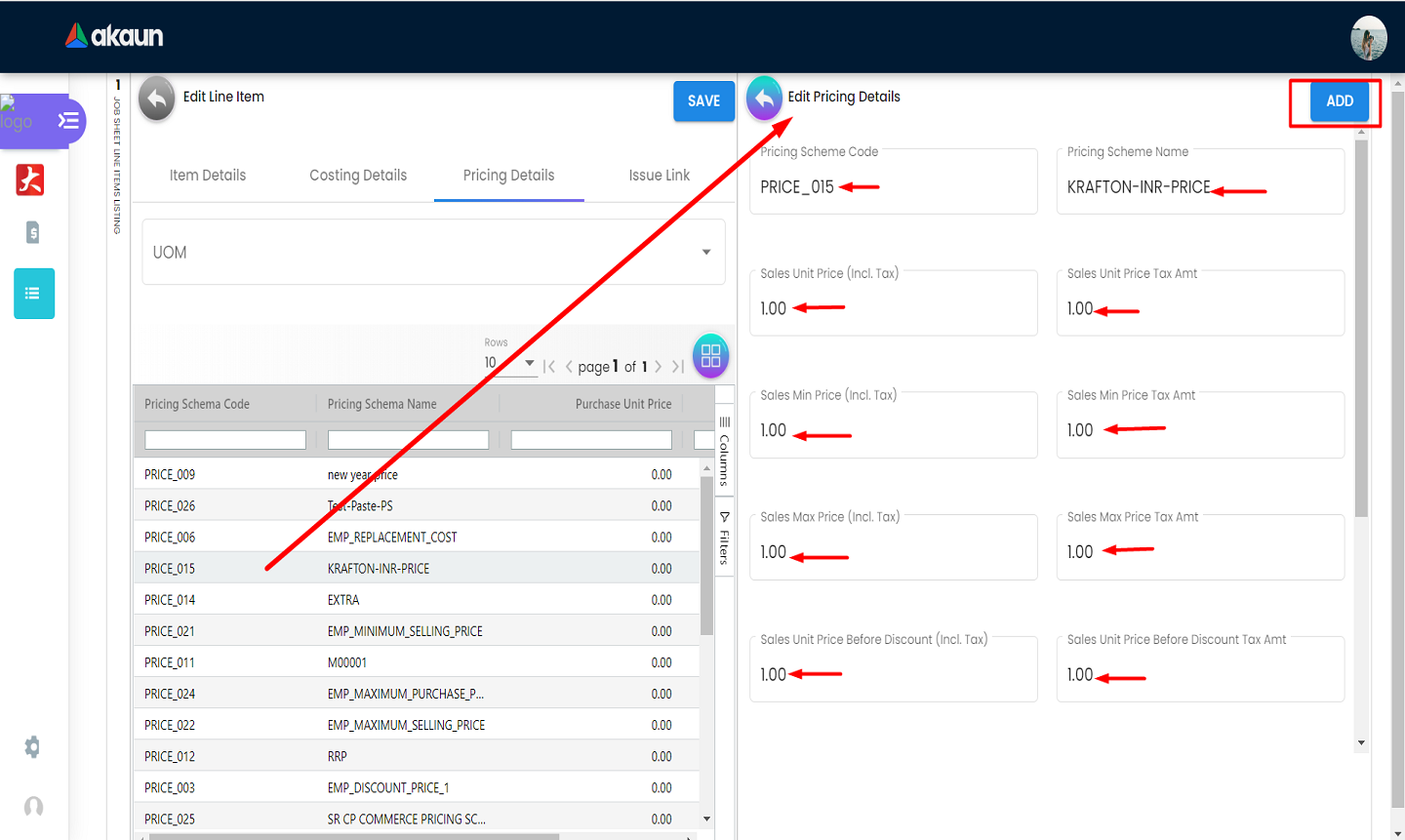1405x840 pixels.
Task: Select the PRICE_024 code cell
Action: click(x=170, y=694)
